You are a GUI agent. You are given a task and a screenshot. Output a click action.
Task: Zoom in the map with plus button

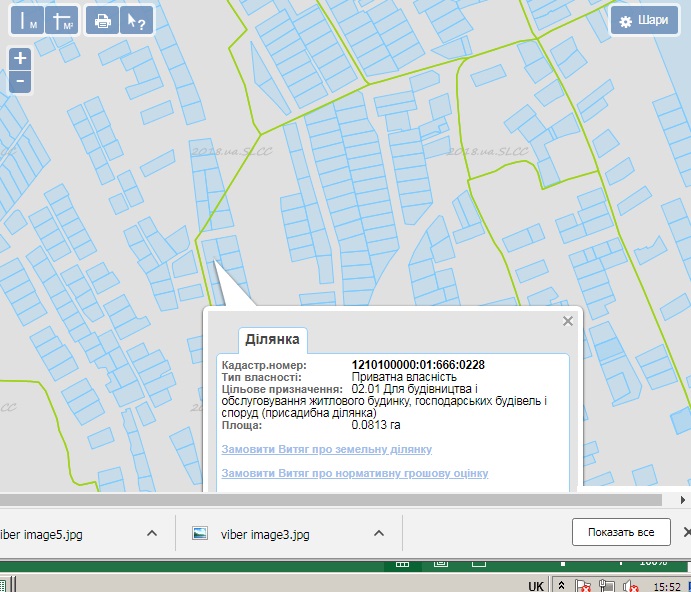click(20, 58)
